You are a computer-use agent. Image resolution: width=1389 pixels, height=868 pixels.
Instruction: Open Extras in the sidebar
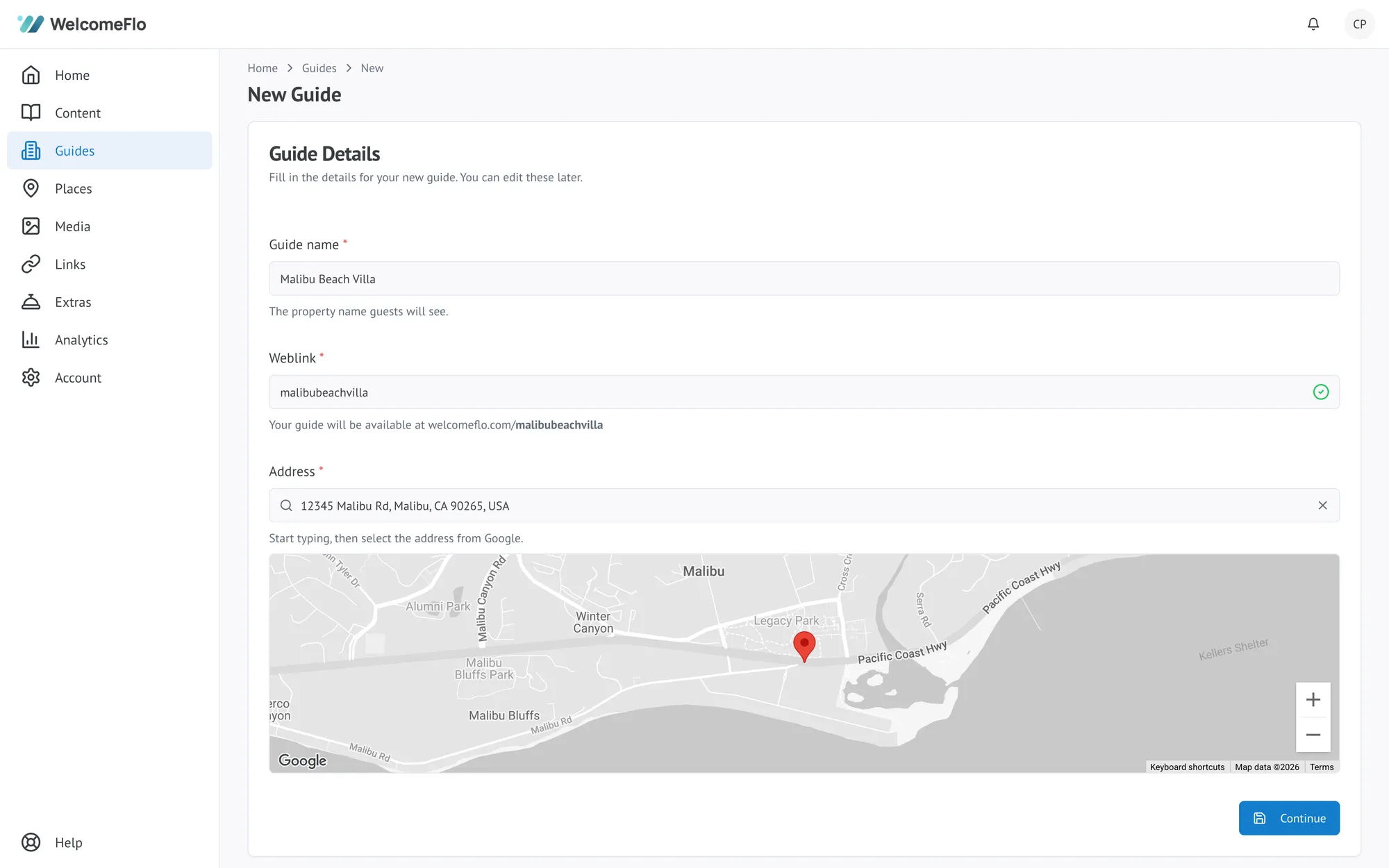pos(110,302)
